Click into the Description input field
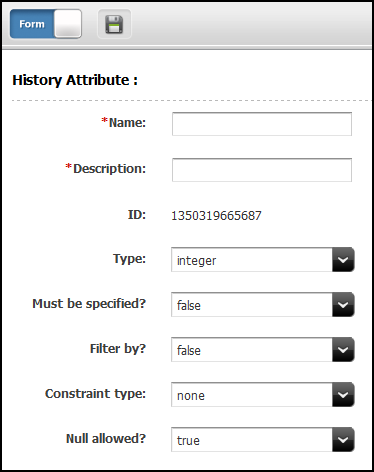The width and height of the screenshot is (374, 472). pos(262,170)
